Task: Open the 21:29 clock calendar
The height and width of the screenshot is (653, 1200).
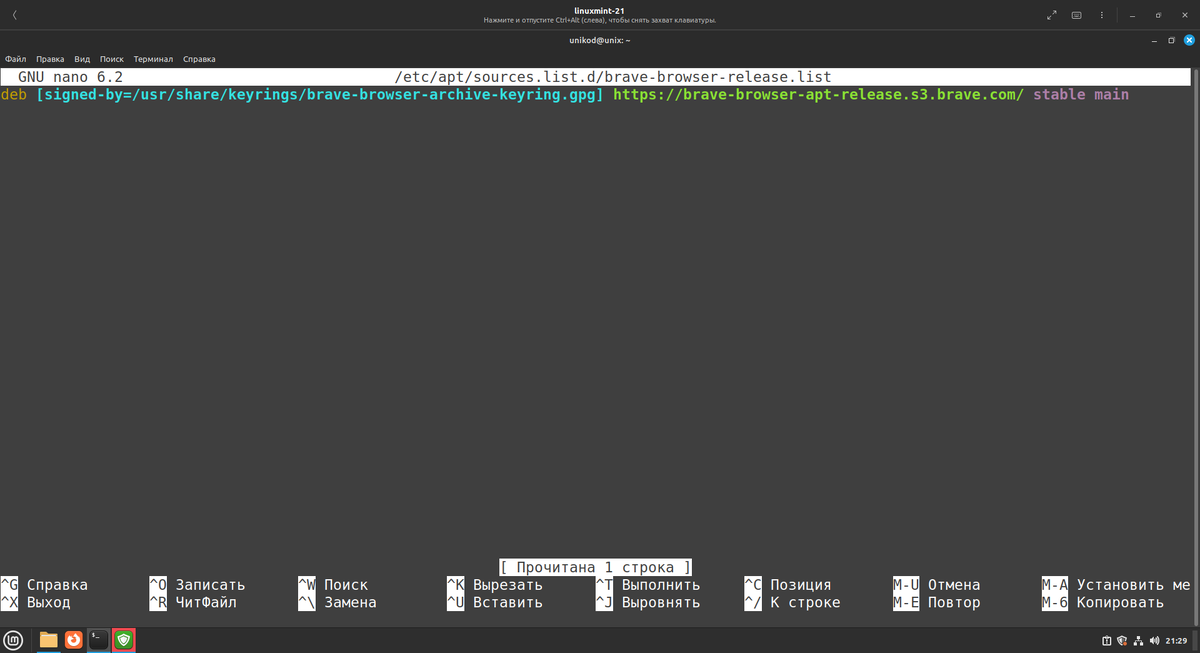Action: pos(1176,640)
